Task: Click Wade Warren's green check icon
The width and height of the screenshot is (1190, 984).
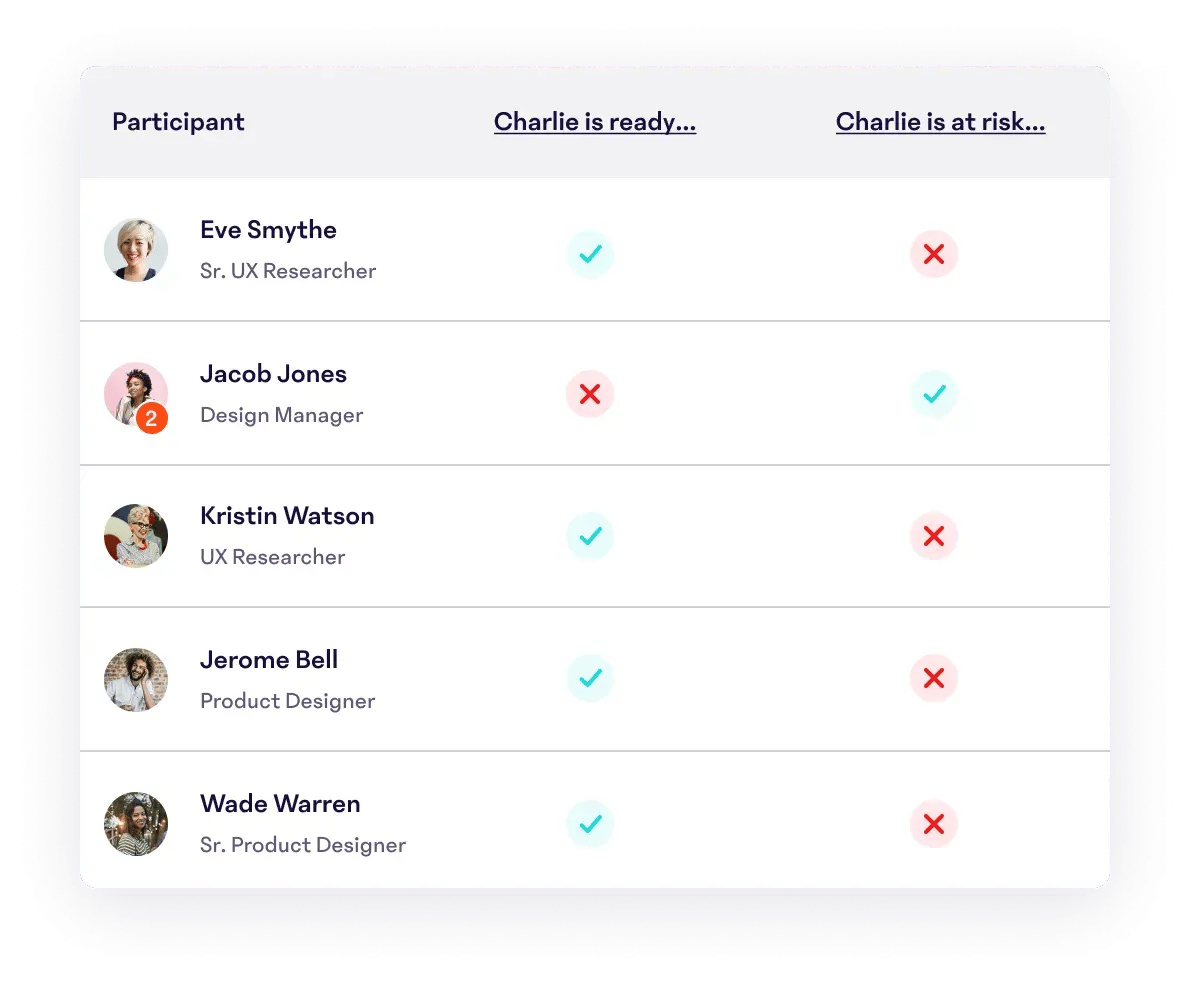Action: (590, 824)
